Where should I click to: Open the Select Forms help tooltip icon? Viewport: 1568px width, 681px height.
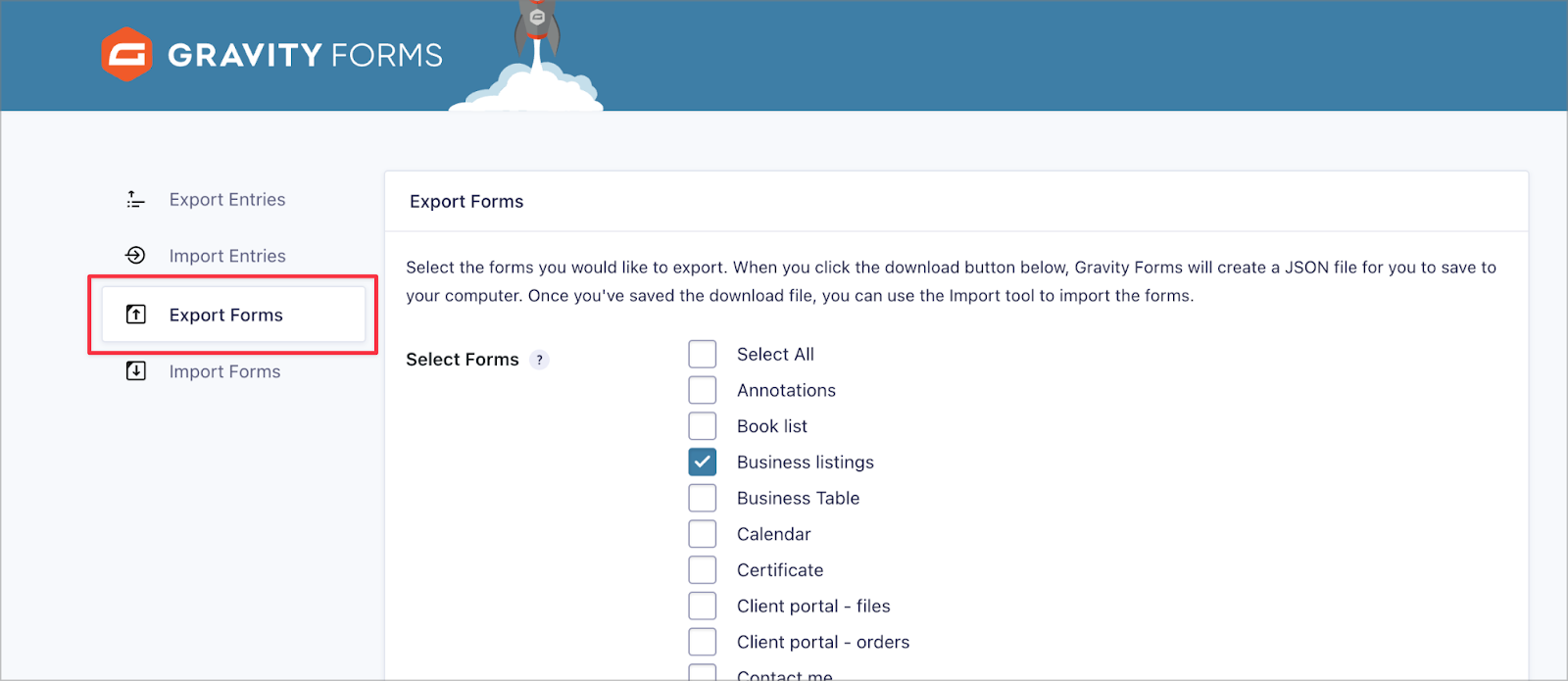tap(539, 360)
